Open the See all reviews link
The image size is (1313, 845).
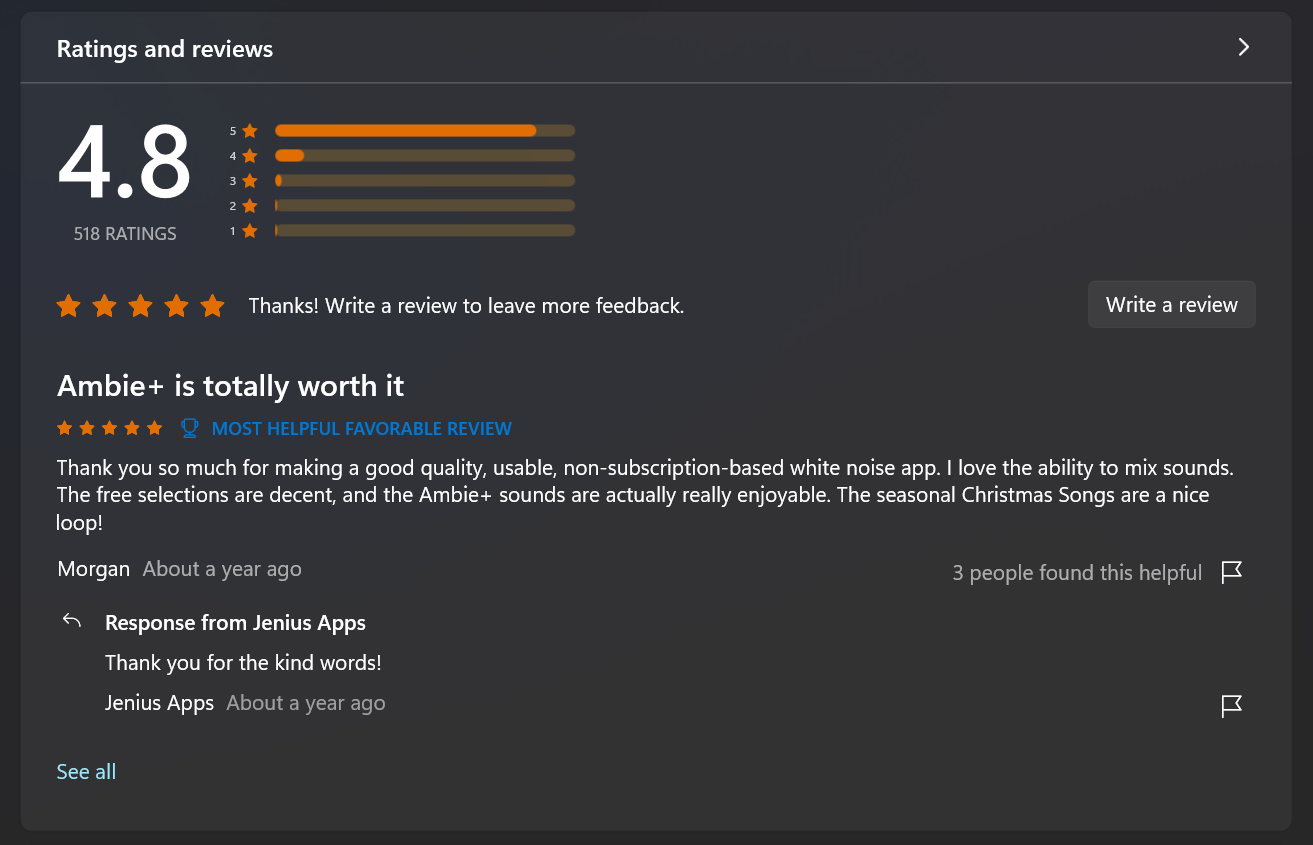click(x=86, y=771)
